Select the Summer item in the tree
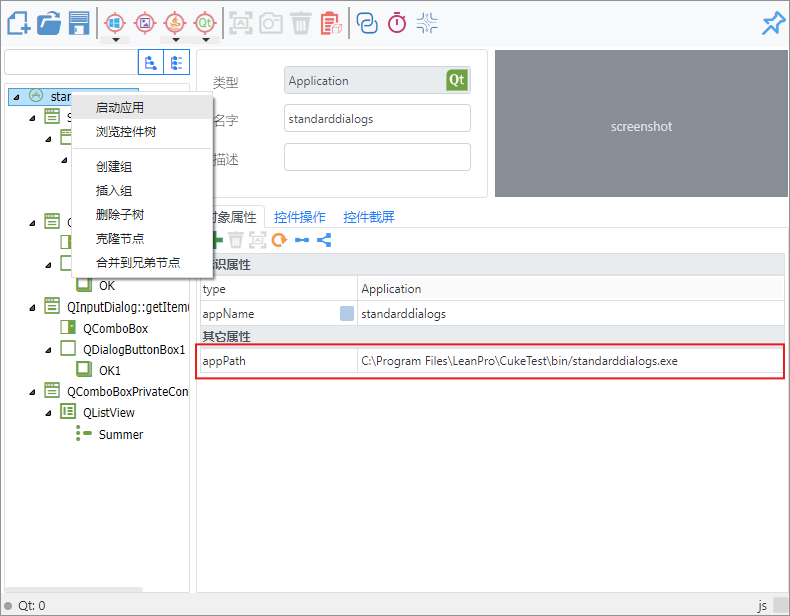790x616 pixels. [120, 435]
